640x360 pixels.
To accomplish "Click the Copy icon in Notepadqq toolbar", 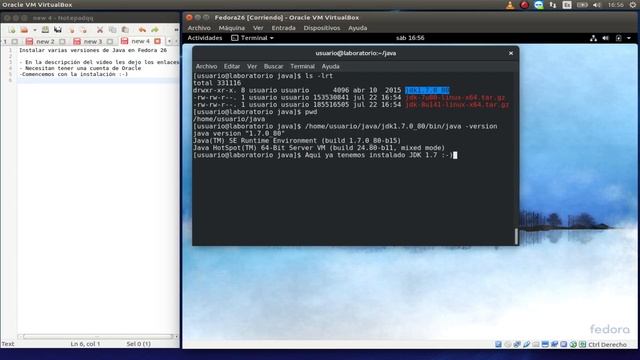I will [x=112, y=30].
